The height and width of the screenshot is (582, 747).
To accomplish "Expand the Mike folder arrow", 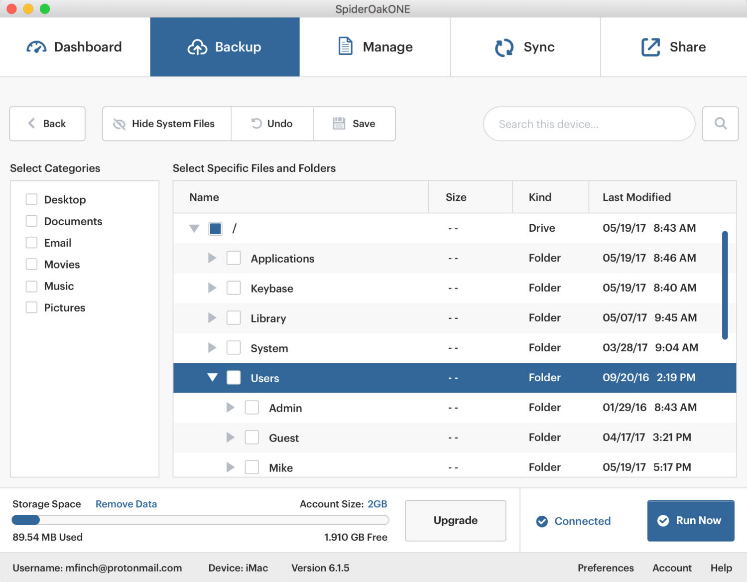I will point(230,467).
